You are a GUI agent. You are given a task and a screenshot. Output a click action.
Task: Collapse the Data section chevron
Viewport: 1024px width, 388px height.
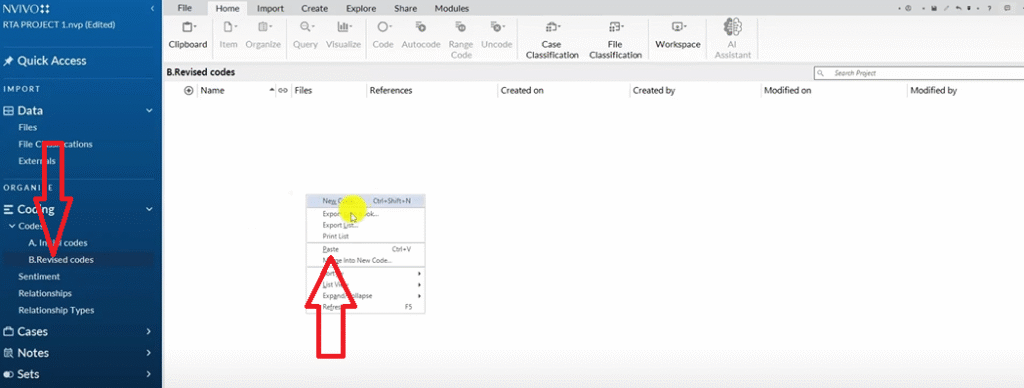[x=149, y=111]
